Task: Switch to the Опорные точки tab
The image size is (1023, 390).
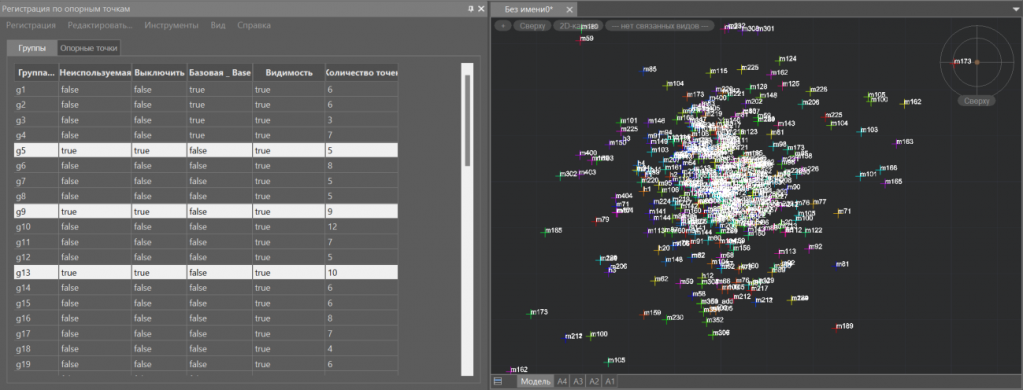Action: [x=88, y=48]
